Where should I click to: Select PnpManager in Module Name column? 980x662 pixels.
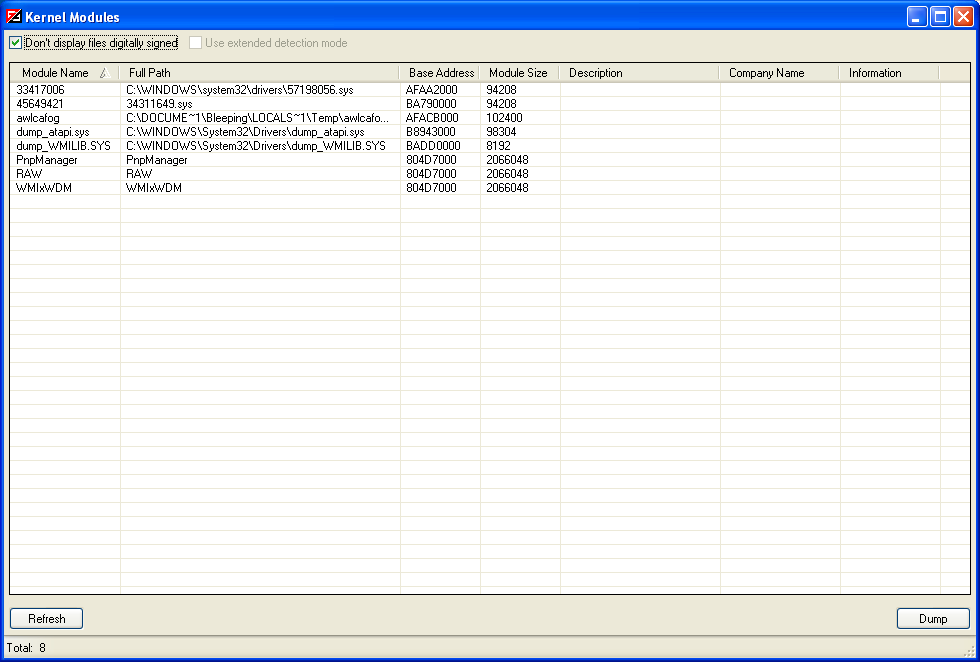[x=47, y=160]
